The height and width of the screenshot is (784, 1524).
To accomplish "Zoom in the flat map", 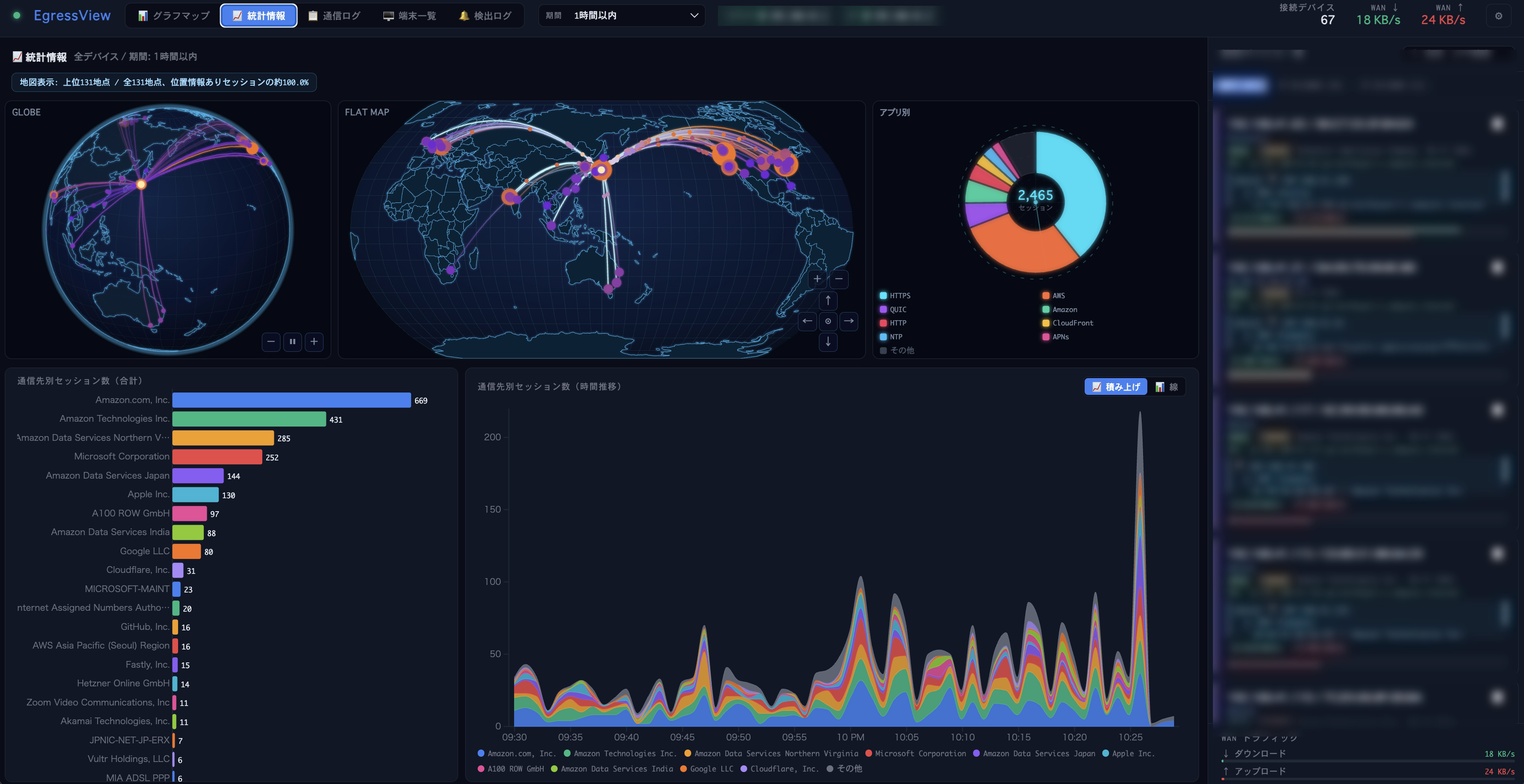I will (x=817, y=279).
